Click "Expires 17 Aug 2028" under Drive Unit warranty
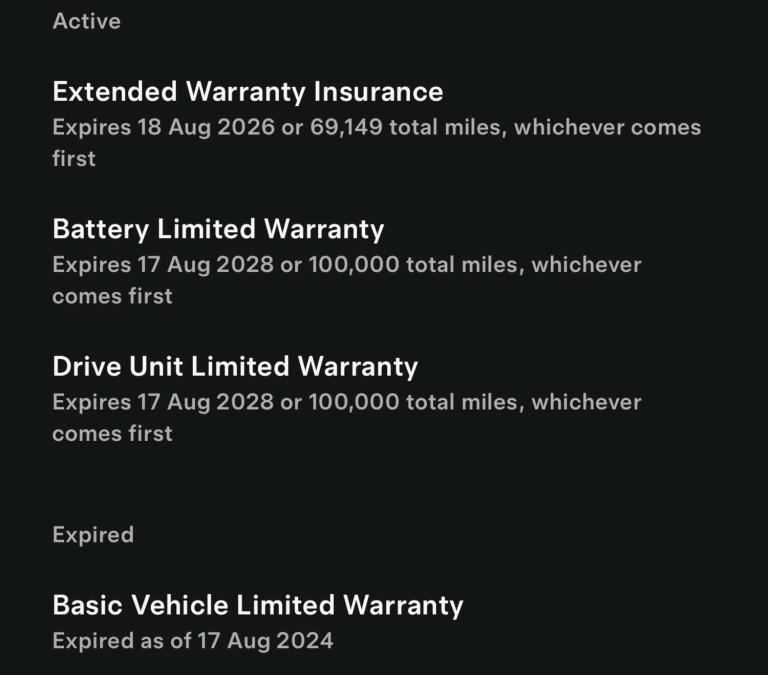This screenshot has width=768, height=675. [163, 402]
